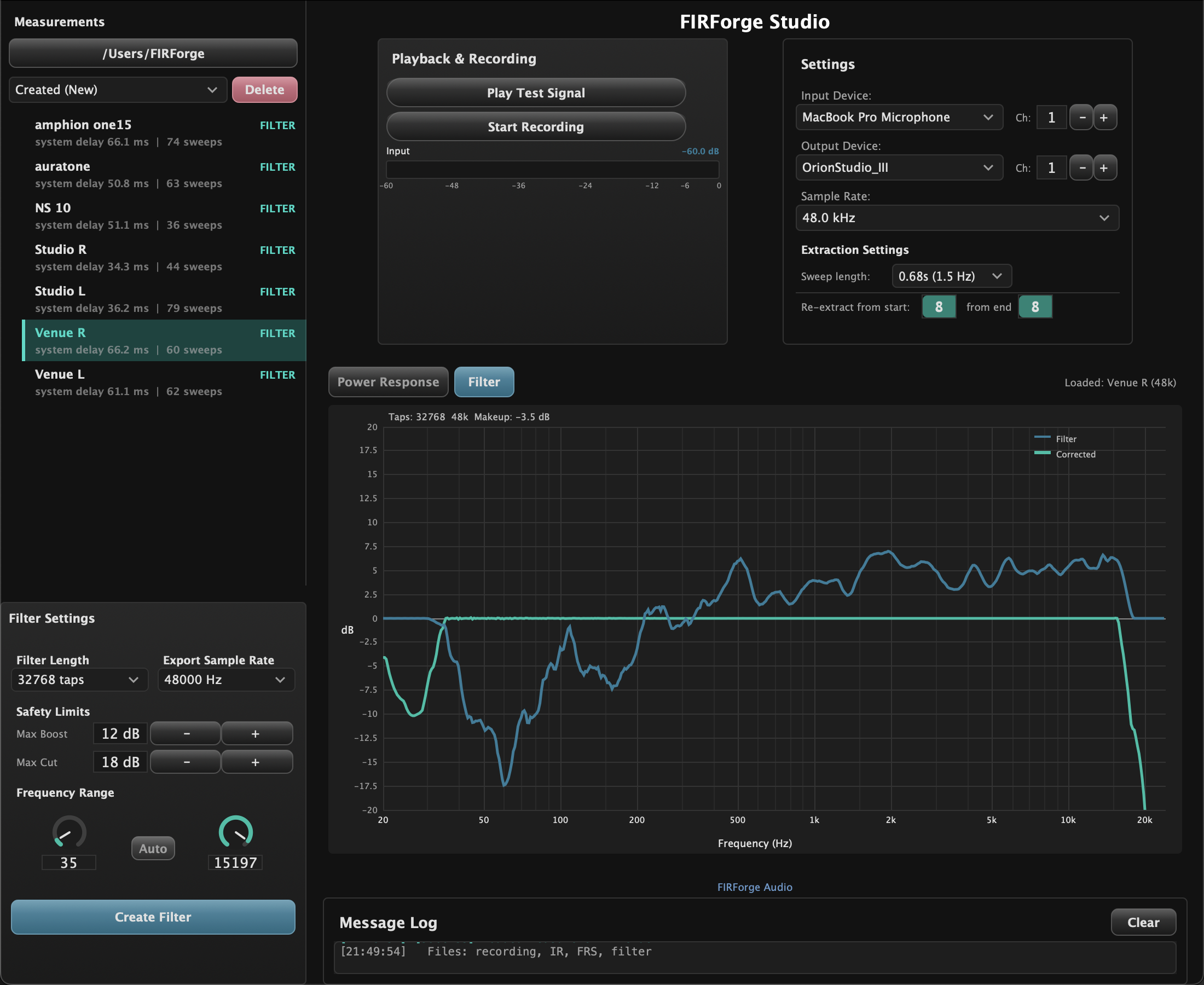The width and height of the screenshot is (1204, 985).
Task: Toggle the FILTER badge for Venue L
Action: point(277,375)
